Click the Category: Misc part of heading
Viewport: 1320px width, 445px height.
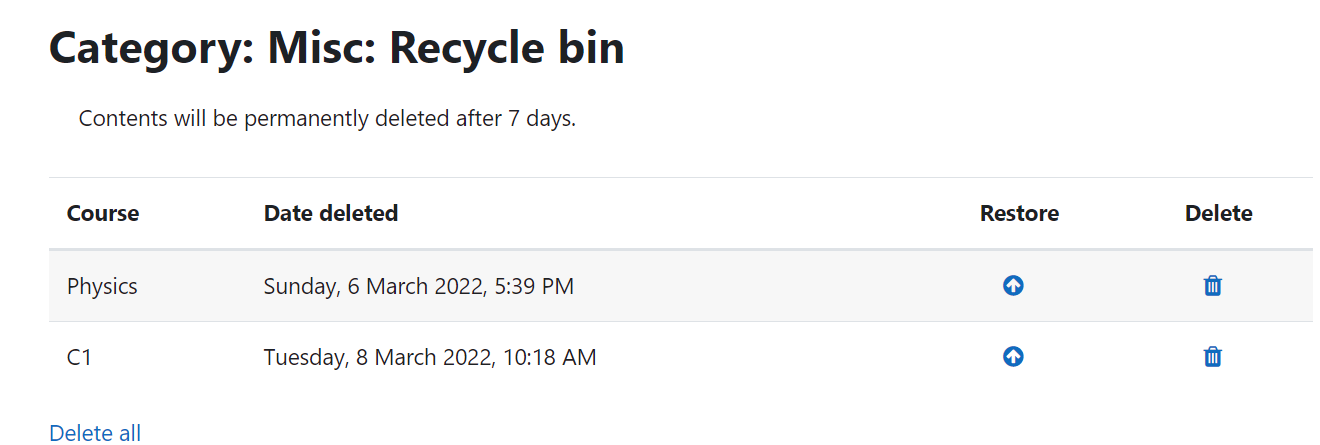coord(211,47)
